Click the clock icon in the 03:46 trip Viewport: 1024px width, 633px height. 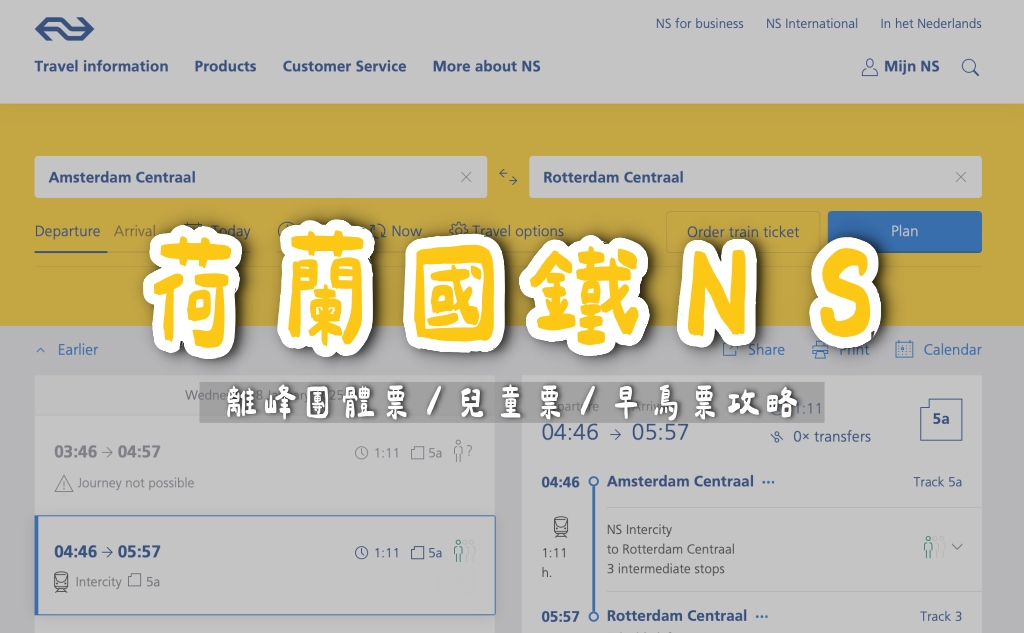click(361, 453)
